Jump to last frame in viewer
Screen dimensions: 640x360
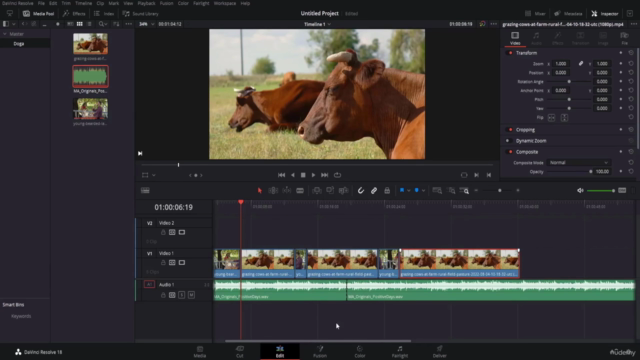click(x=324, y=175)
